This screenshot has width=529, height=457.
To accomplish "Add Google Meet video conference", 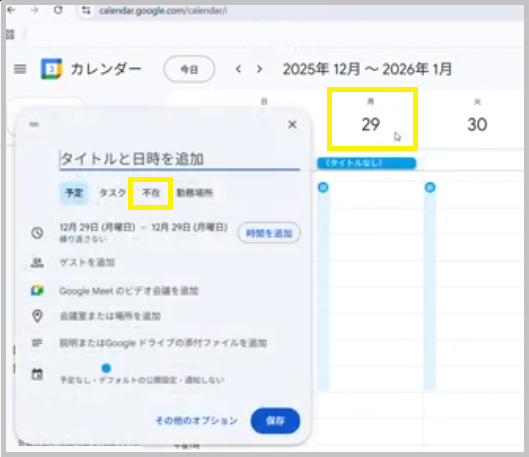I will tap(129, 291).
